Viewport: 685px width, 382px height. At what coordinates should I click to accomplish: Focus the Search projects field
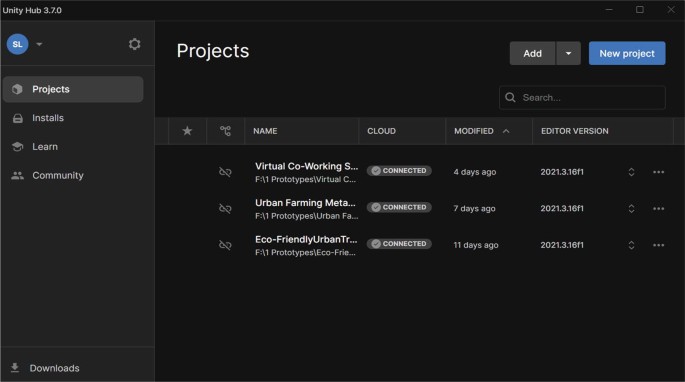(582, 97)
